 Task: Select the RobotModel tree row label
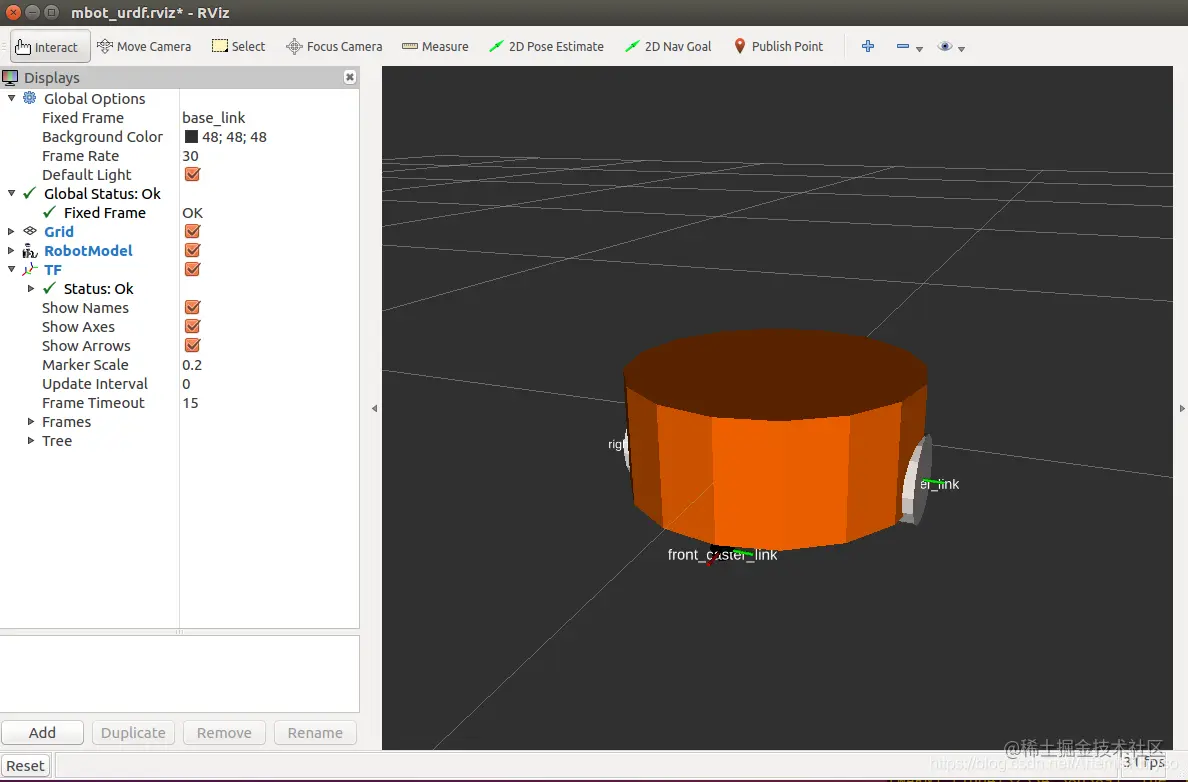(88, 250)
